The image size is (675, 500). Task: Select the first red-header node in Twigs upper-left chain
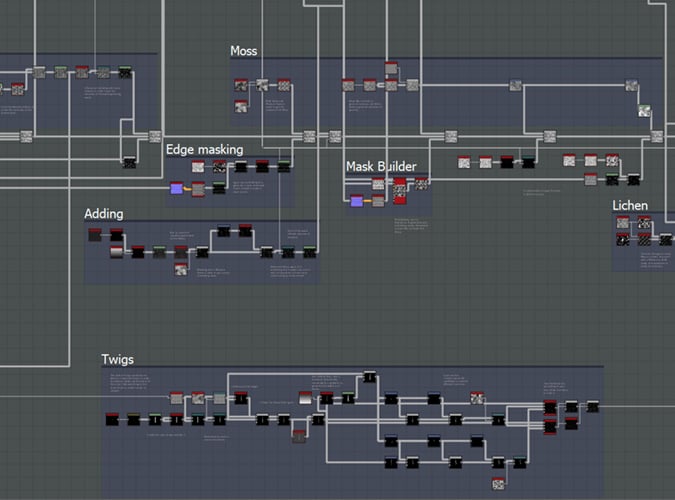click(176, 398)
